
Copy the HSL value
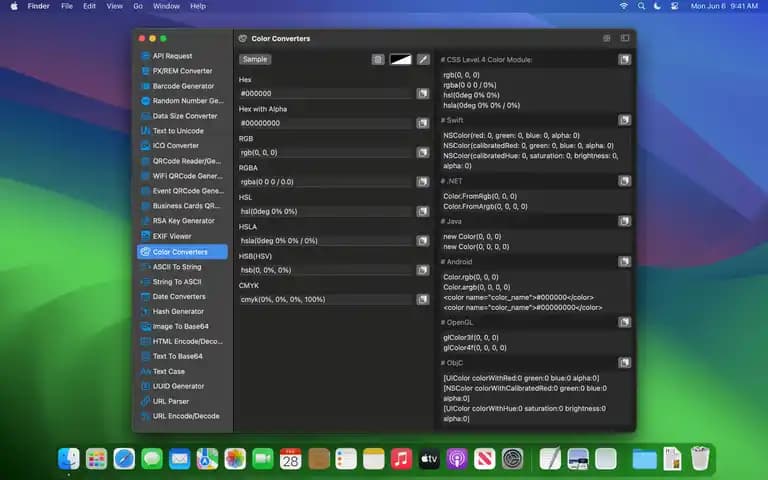click(423, 211)
